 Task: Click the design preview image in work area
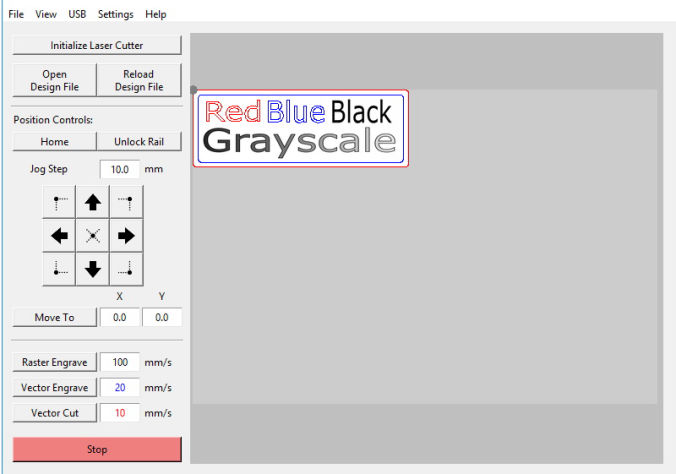tap(300, 128)
